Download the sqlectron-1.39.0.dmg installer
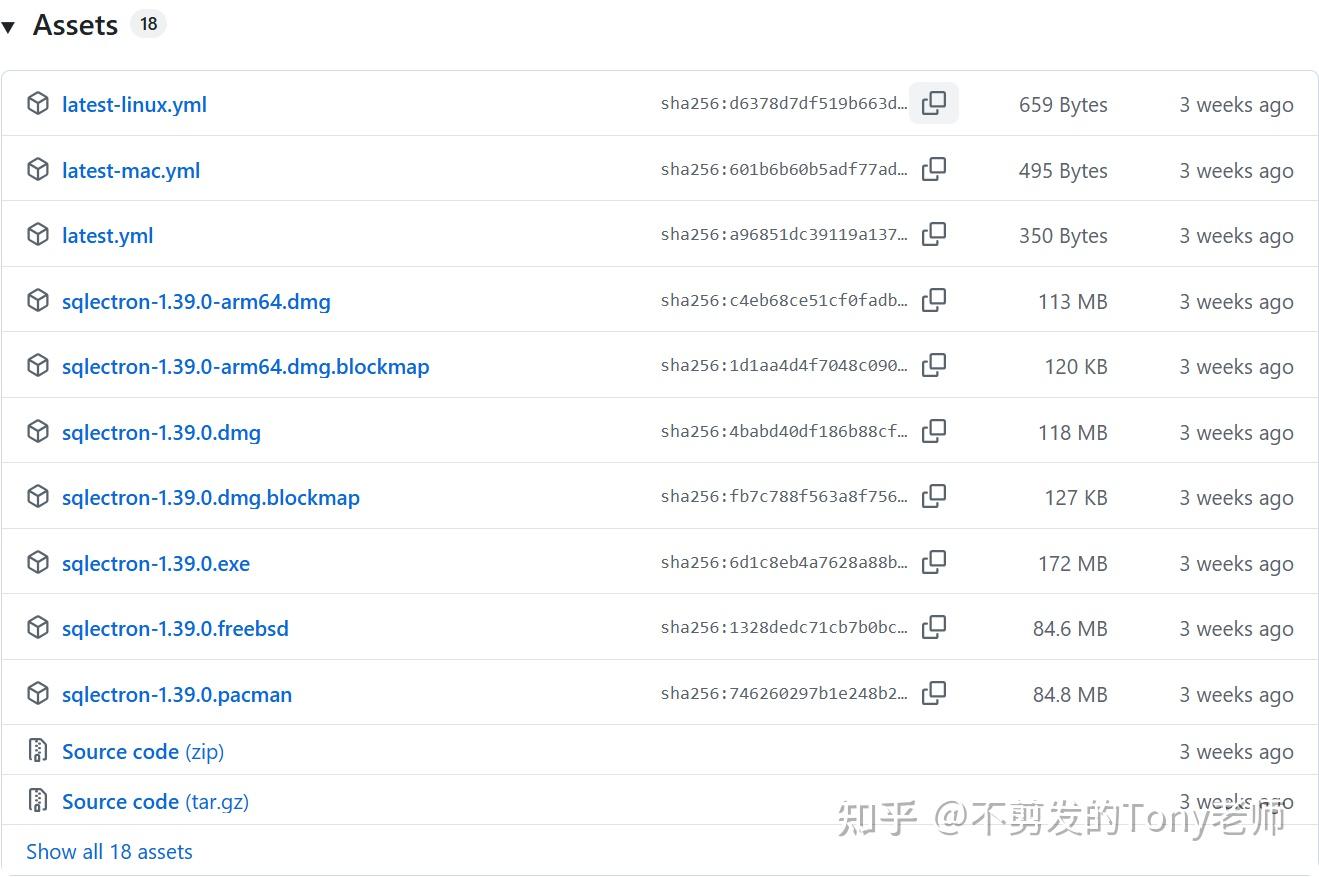The image size is (1319, 877). 161,433
